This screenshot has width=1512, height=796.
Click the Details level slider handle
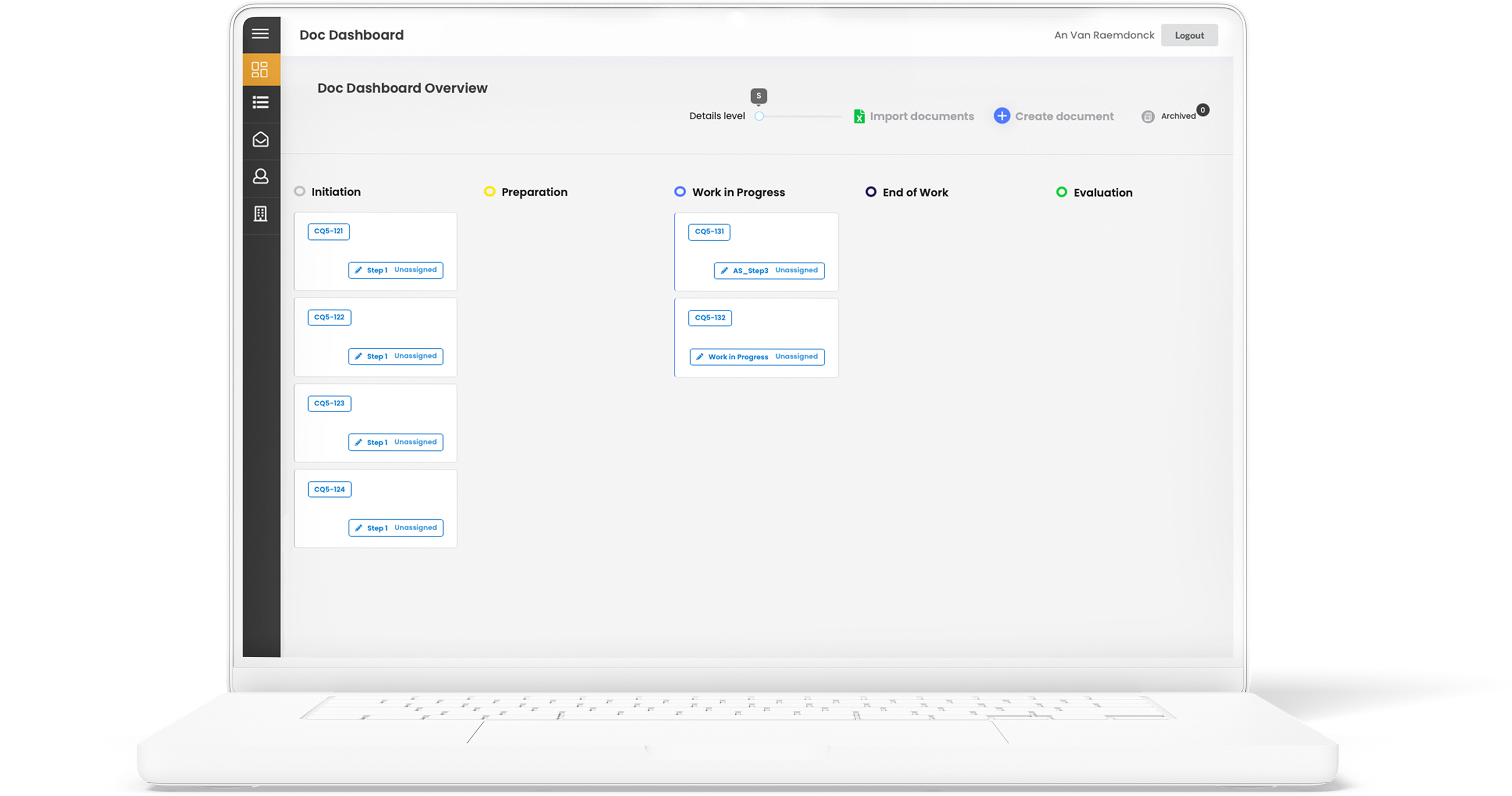click(x=759, y=116)
